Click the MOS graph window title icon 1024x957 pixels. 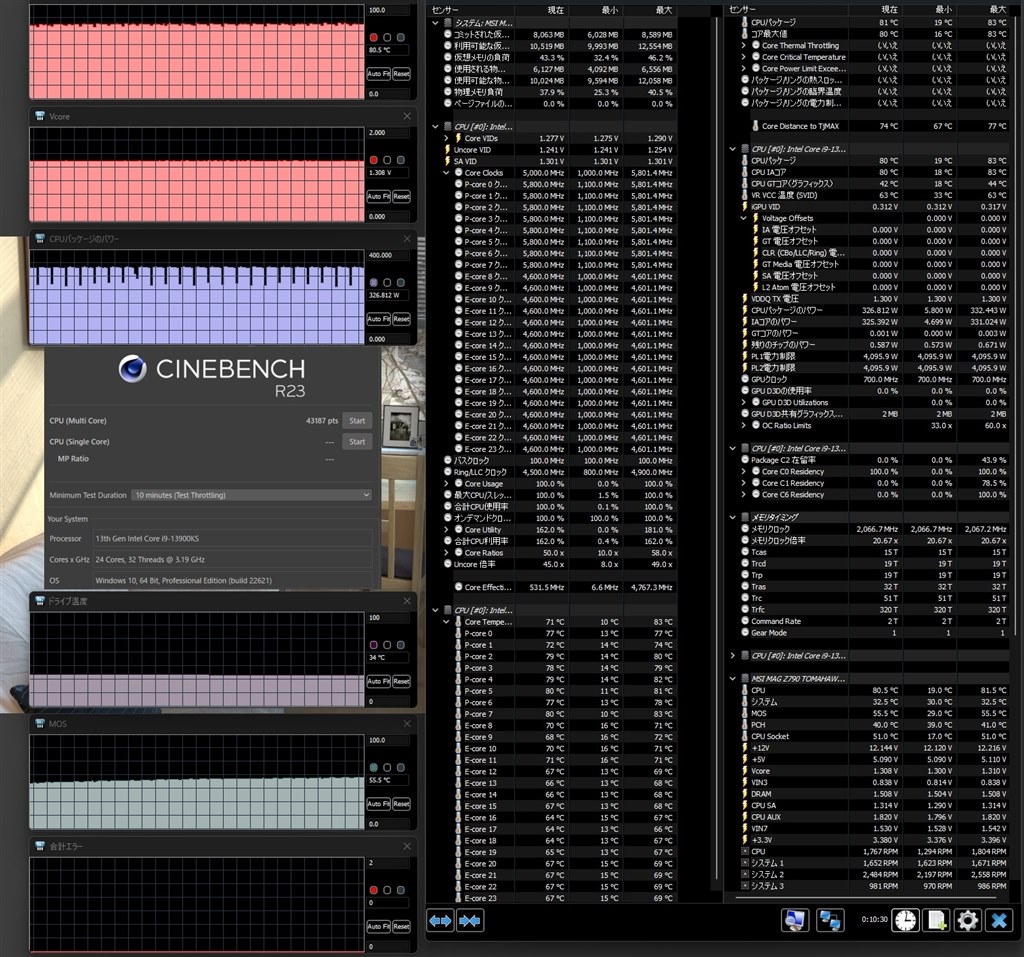[x=40, y=724]
